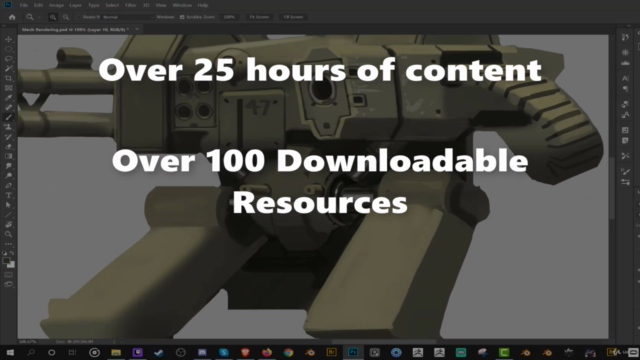Open Adobe Bridge from the taskbar
This screenshot has height=360, width=640.
(x=331, y=352)
